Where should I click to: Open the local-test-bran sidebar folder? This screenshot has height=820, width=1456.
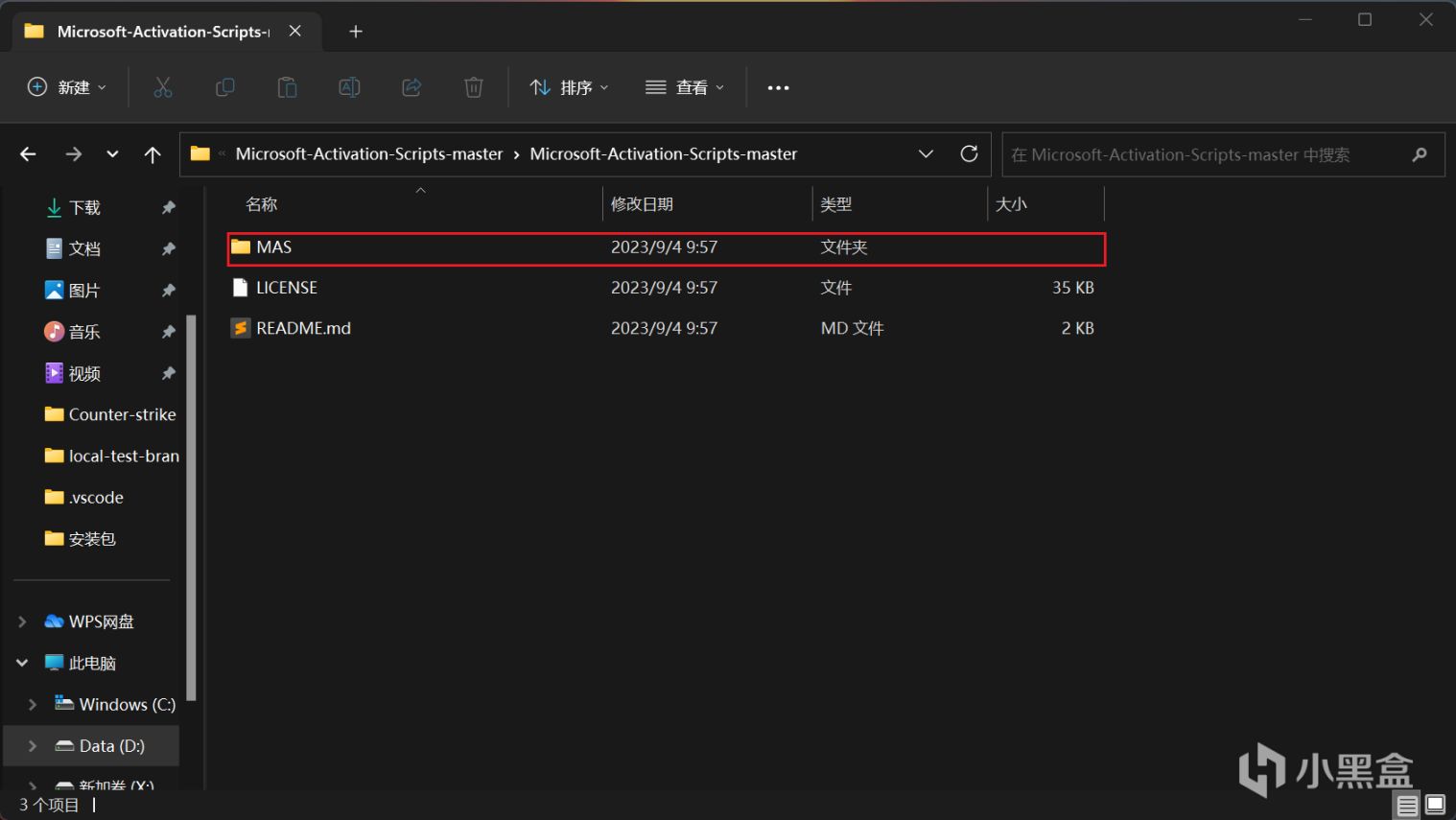pos(110,456)
